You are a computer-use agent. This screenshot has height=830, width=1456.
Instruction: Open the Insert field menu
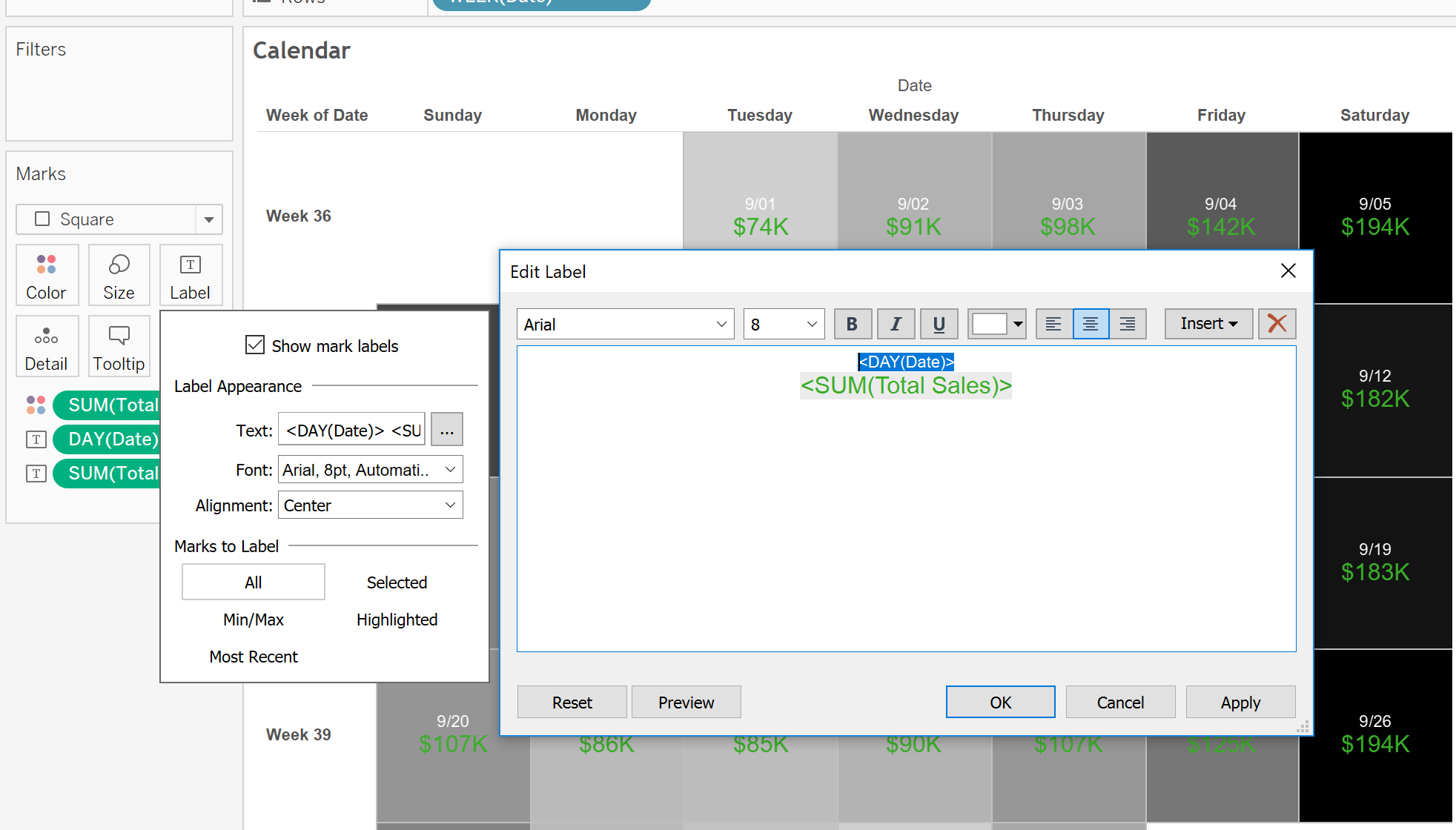click(x=1208, y=324)
